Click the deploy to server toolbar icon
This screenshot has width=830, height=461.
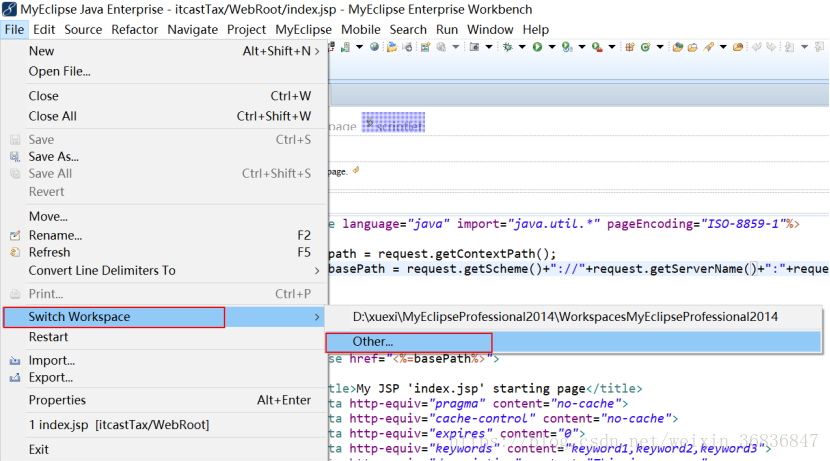pyautogui.click(x=345, y=47)
